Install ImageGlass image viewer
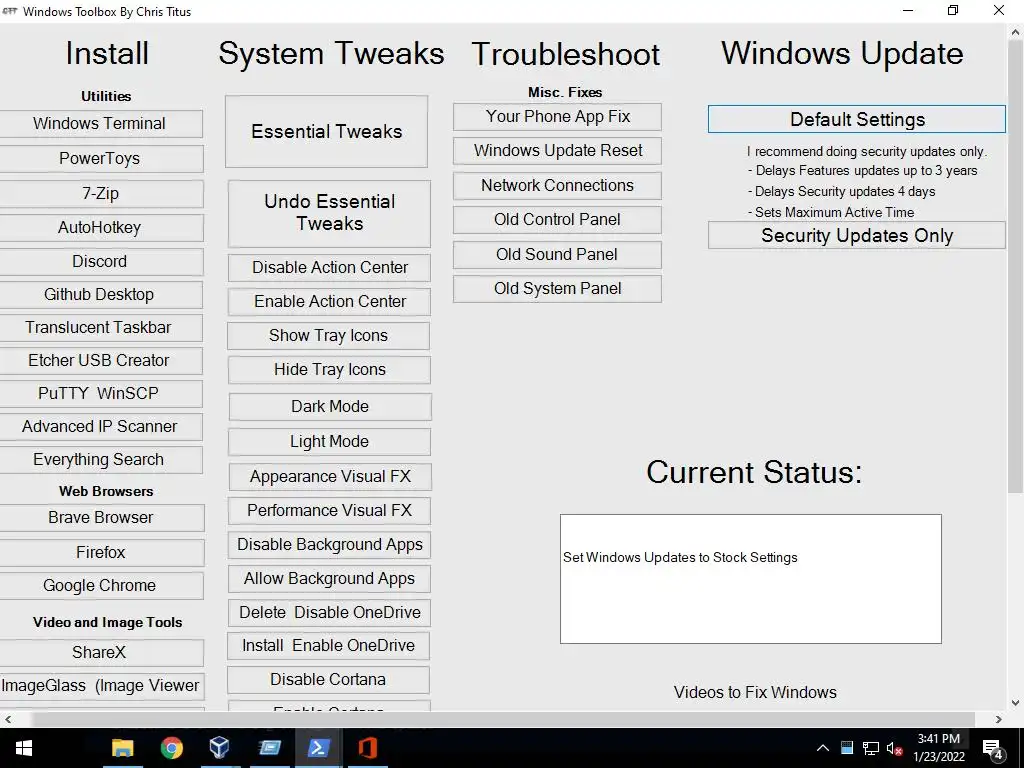This screenshot has height=768, width=1024. coord(101,686)
